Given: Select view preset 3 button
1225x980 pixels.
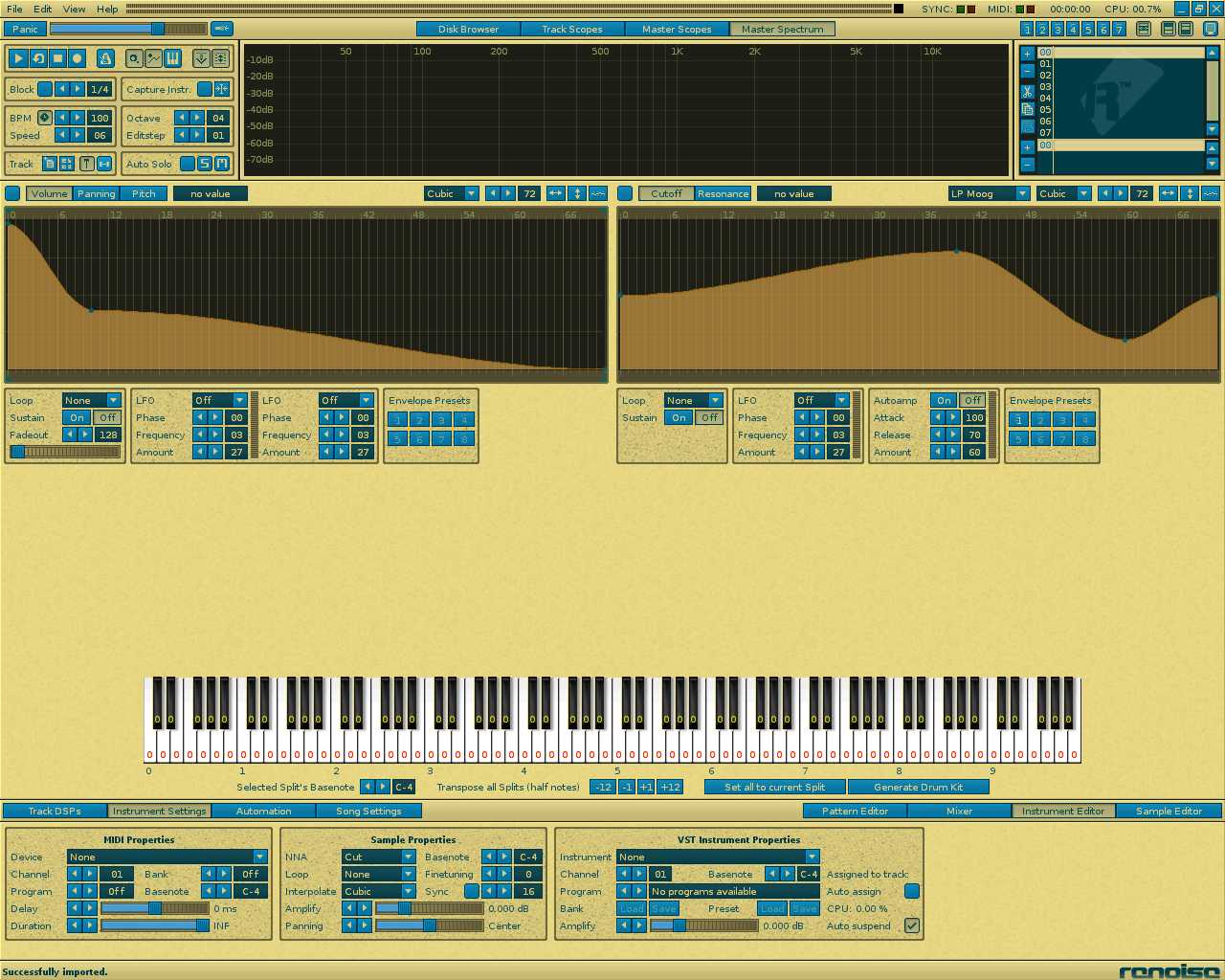Looking at the screenshot, I should point(1058,30).
